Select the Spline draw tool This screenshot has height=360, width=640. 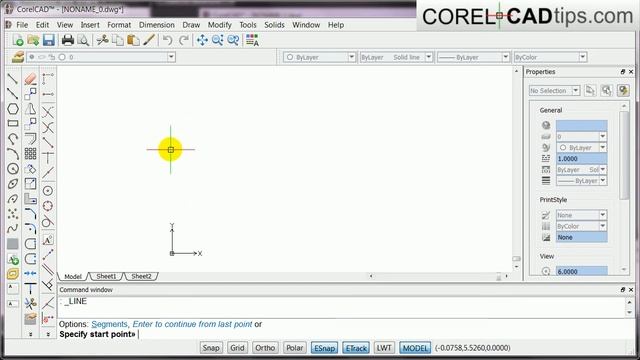pos(13,228)
